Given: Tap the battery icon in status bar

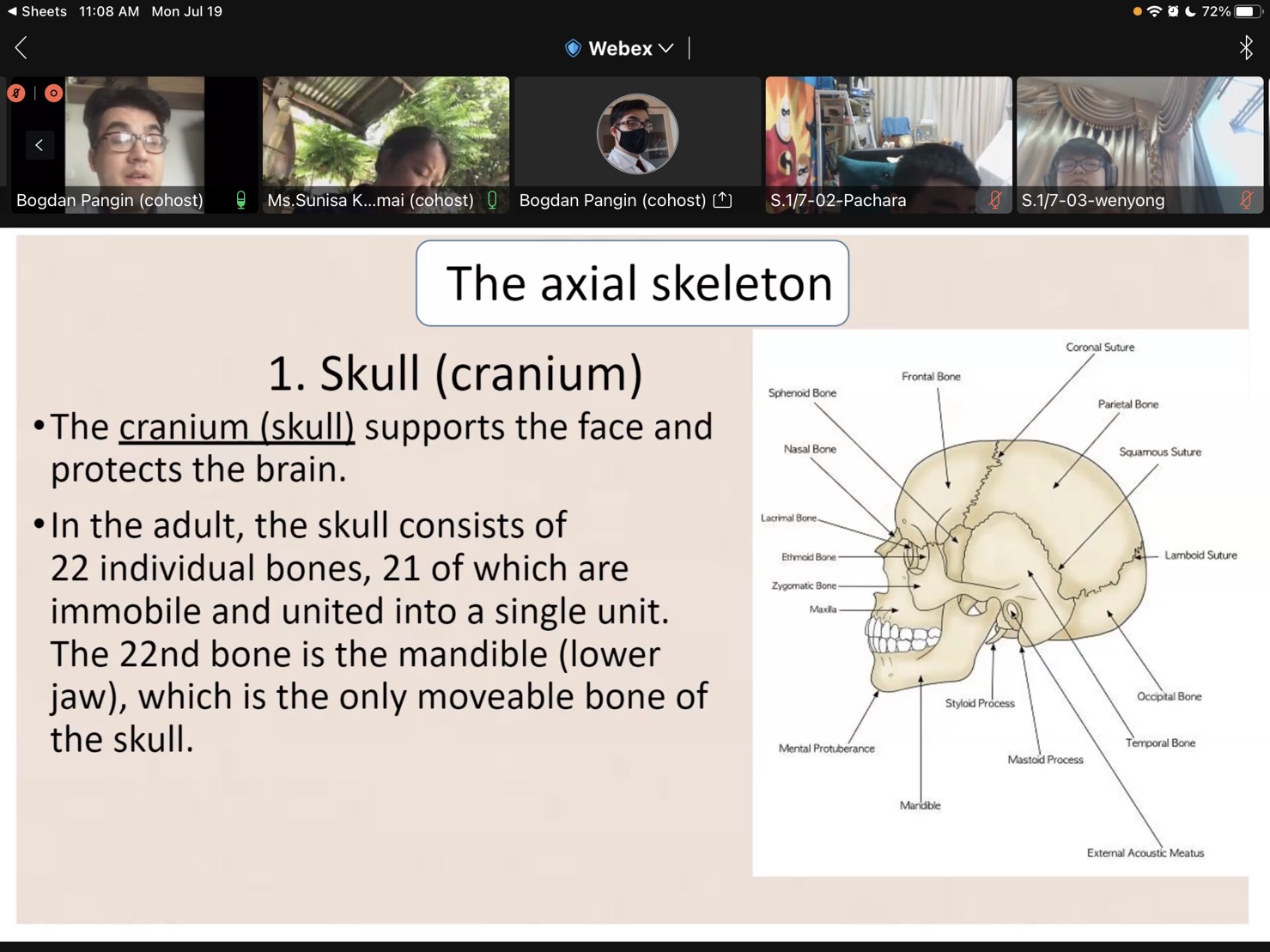Looking at the screenshot, I should 1248,11.
